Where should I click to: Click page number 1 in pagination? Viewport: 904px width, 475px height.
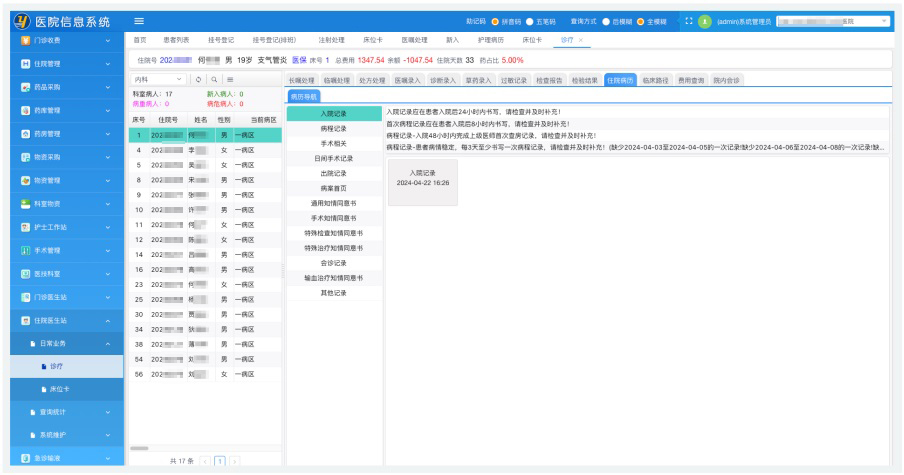point(220,461)
